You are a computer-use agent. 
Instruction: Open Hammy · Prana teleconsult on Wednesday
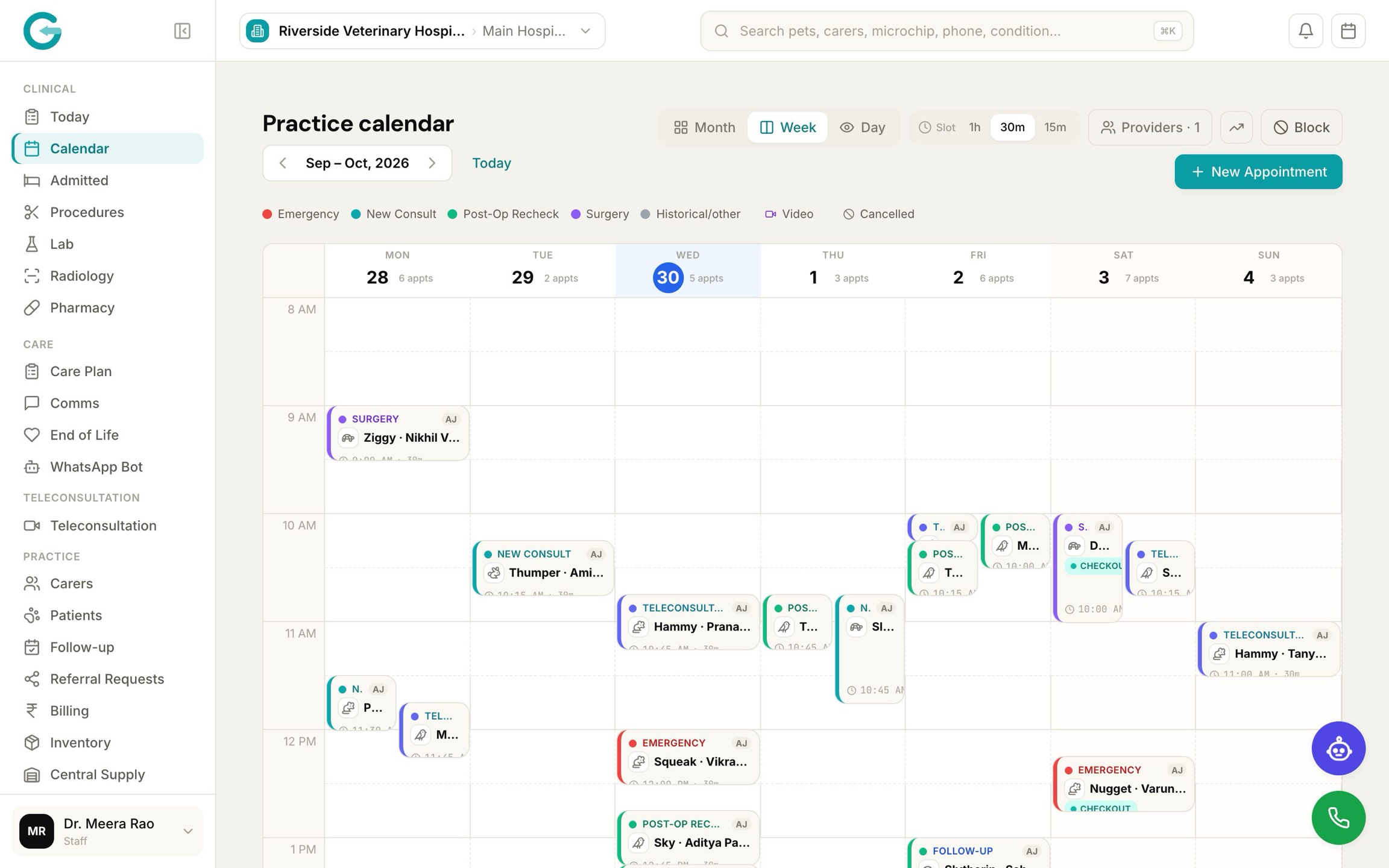tap(688, 623)
